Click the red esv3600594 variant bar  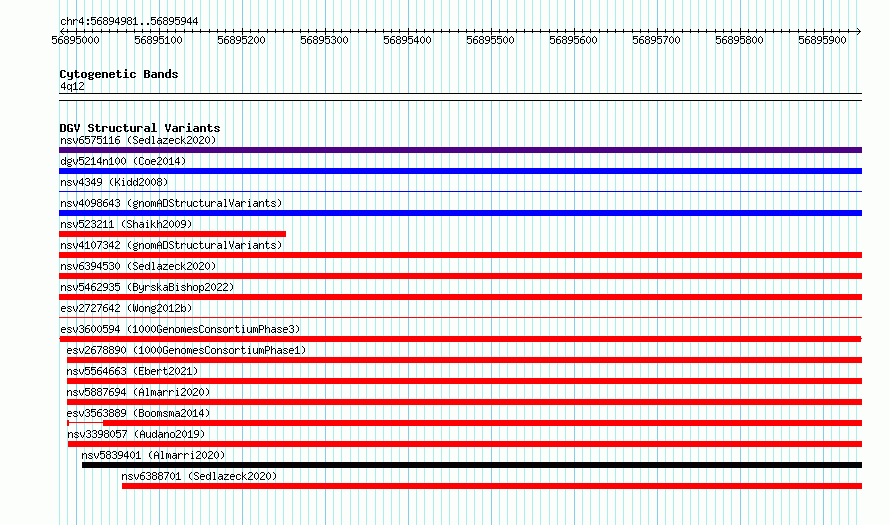[460, 339]
